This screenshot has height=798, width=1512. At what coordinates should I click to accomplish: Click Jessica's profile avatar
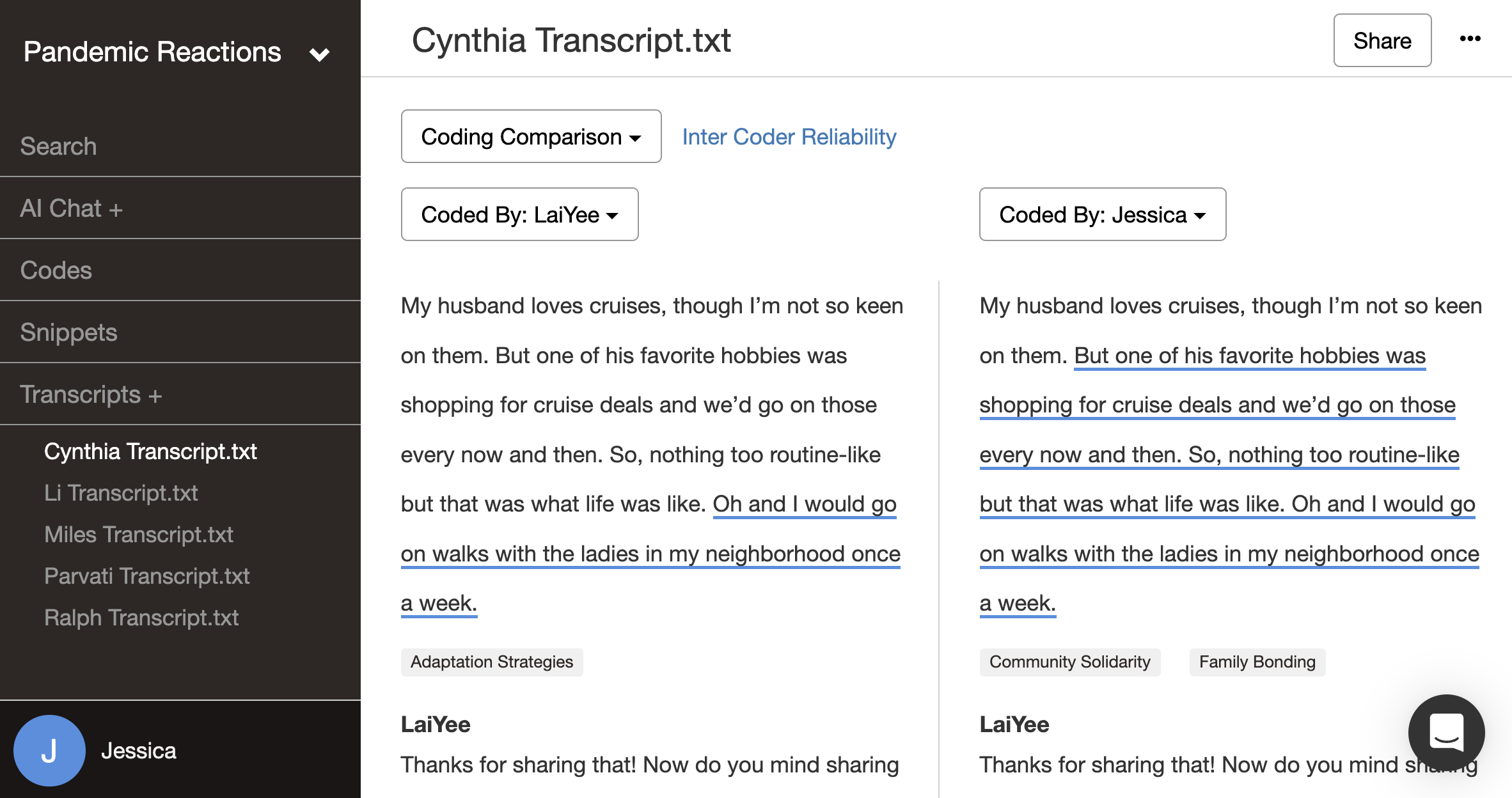point(50,750)
